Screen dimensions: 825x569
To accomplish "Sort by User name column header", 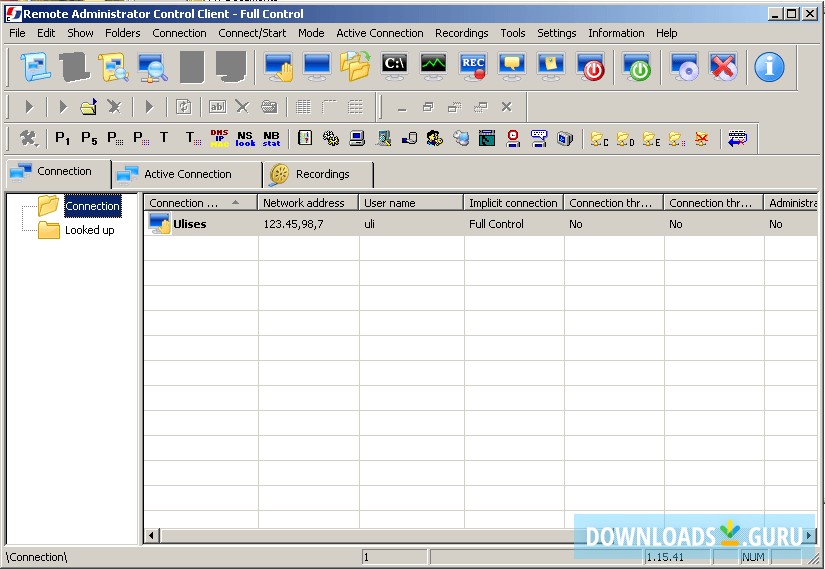I will [x=411, y=203].
